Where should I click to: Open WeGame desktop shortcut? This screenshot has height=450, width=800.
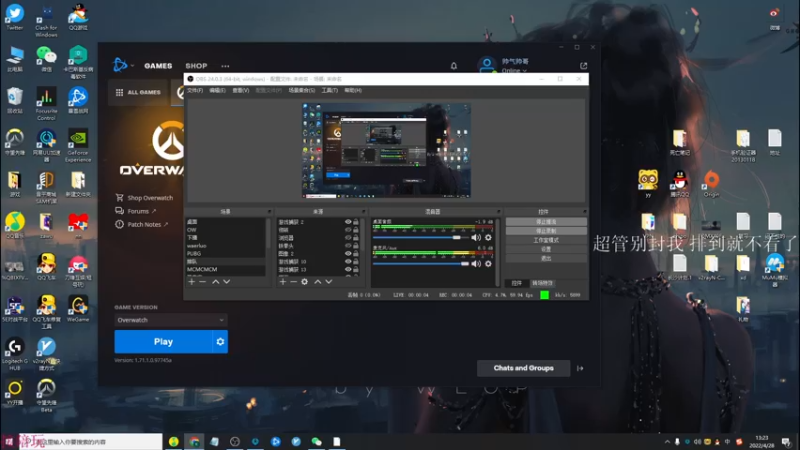coord(78,309)
